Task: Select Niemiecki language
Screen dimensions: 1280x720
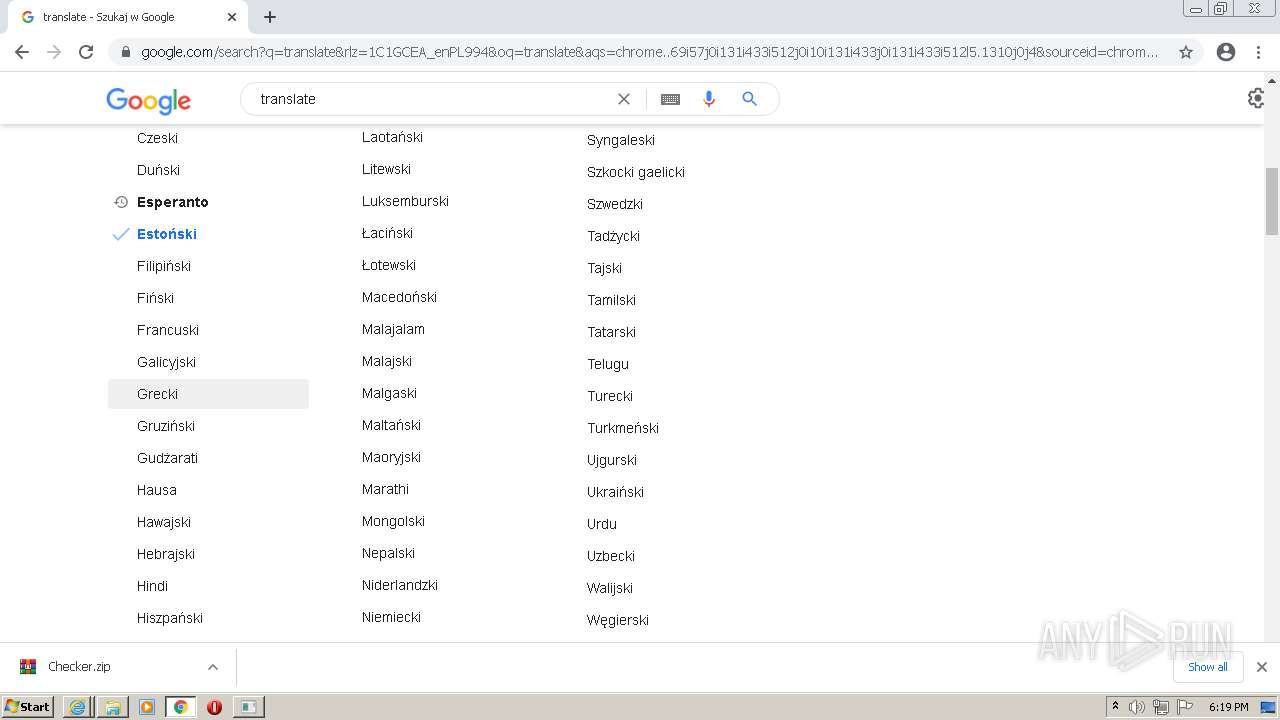Action: [391, 617]
